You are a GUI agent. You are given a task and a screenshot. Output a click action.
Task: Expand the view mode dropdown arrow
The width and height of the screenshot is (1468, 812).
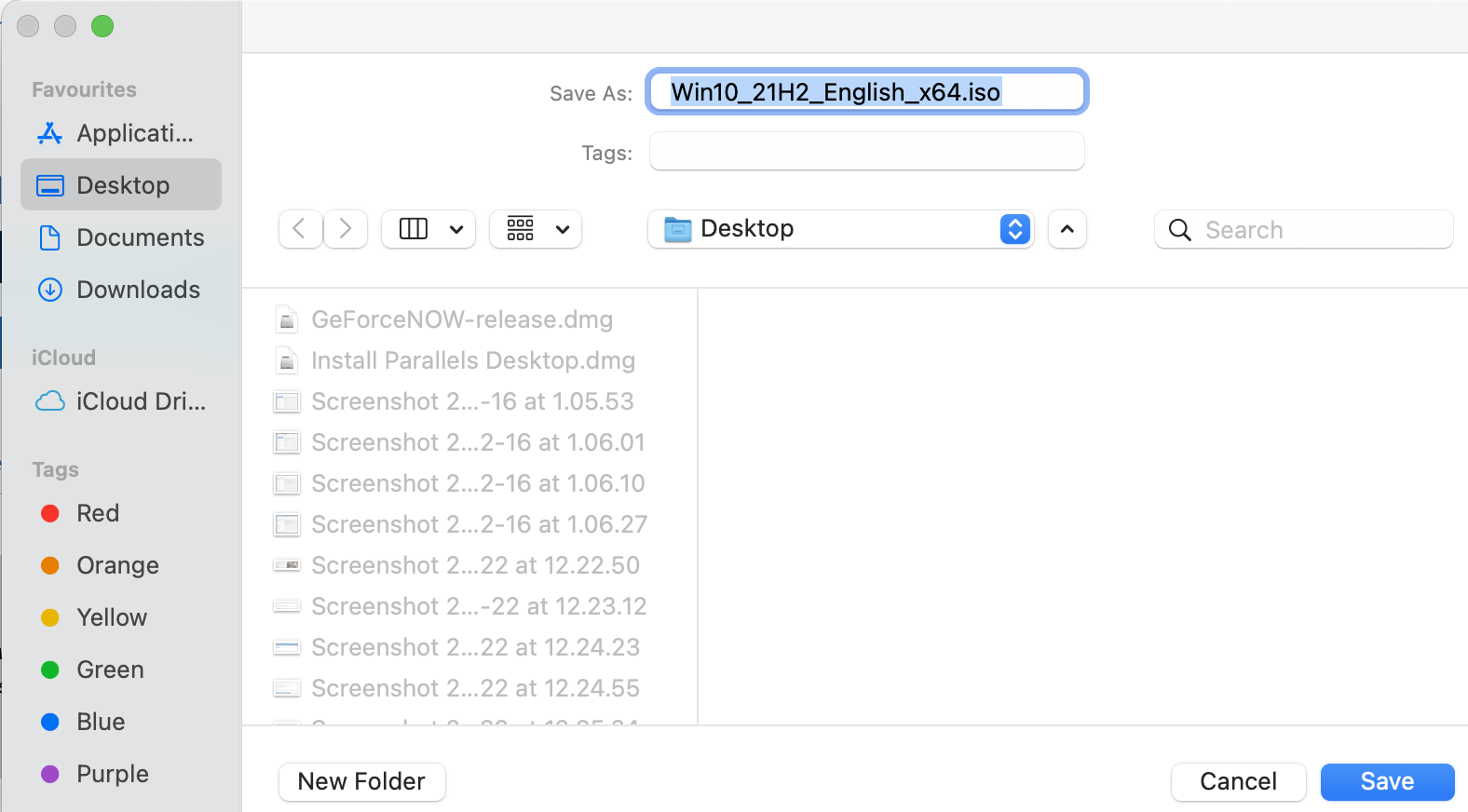pos(456,229)
